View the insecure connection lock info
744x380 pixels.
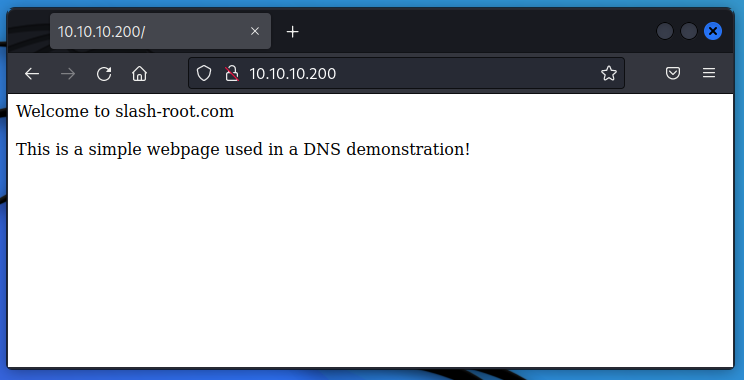(232, 74)
